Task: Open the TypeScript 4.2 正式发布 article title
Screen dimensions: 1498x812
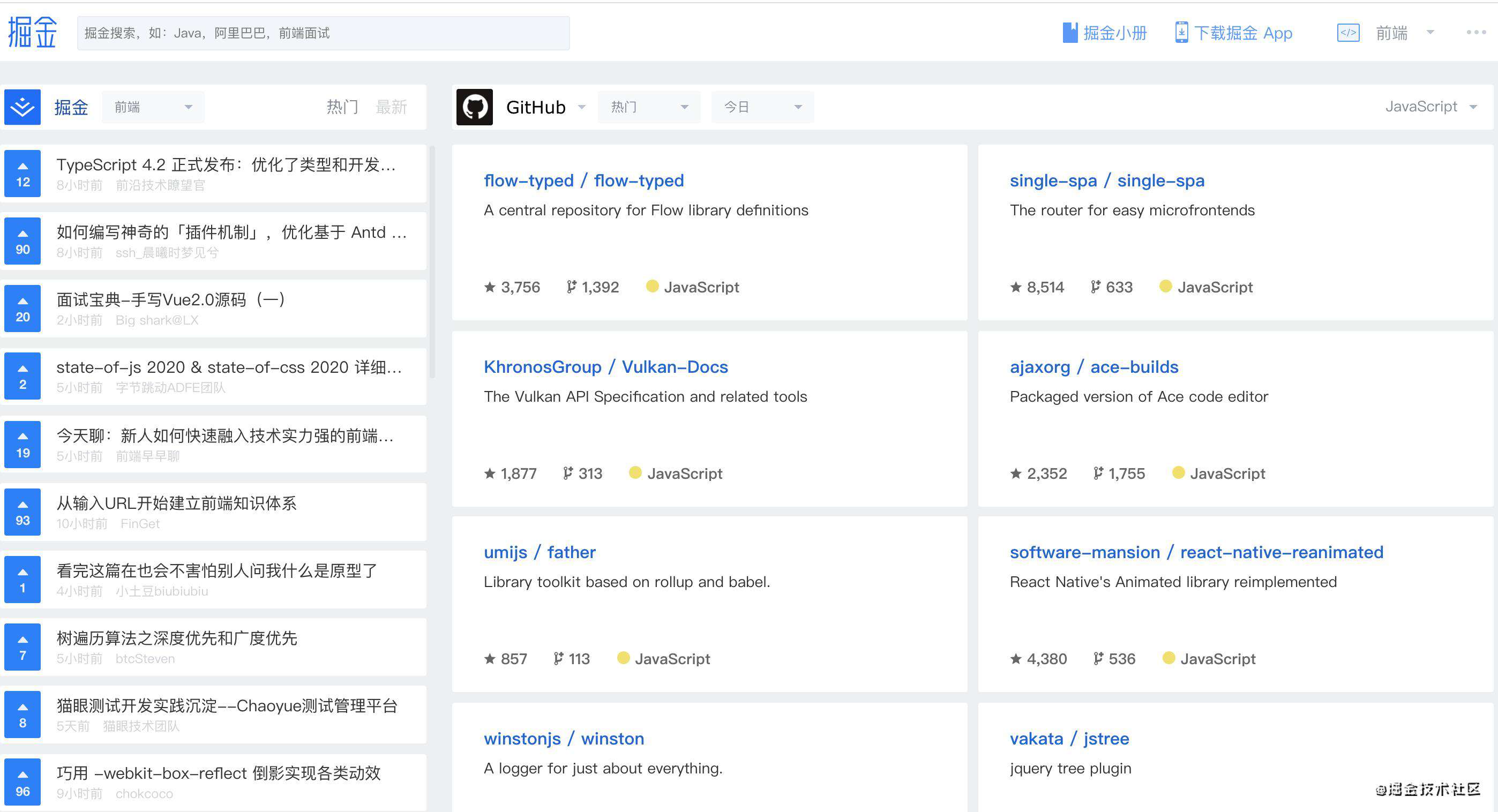Action: click(x=226, y=165)
